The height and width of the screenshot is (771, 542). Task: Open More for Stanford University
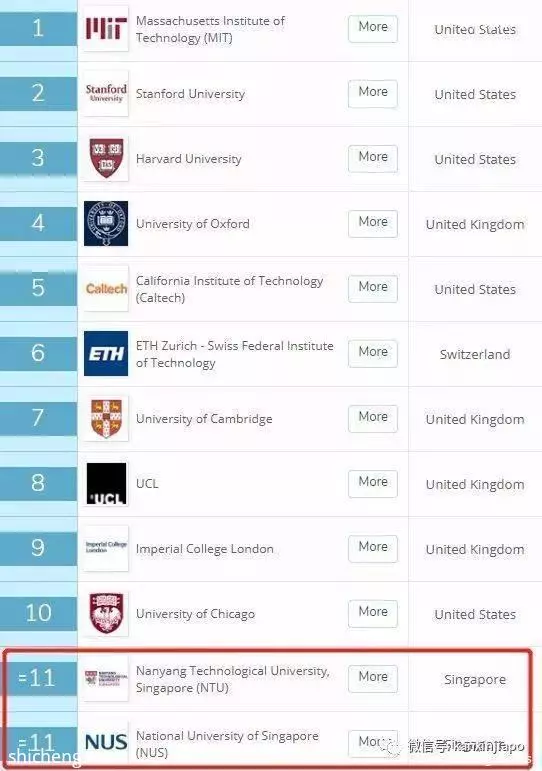[x=373, y=93]
